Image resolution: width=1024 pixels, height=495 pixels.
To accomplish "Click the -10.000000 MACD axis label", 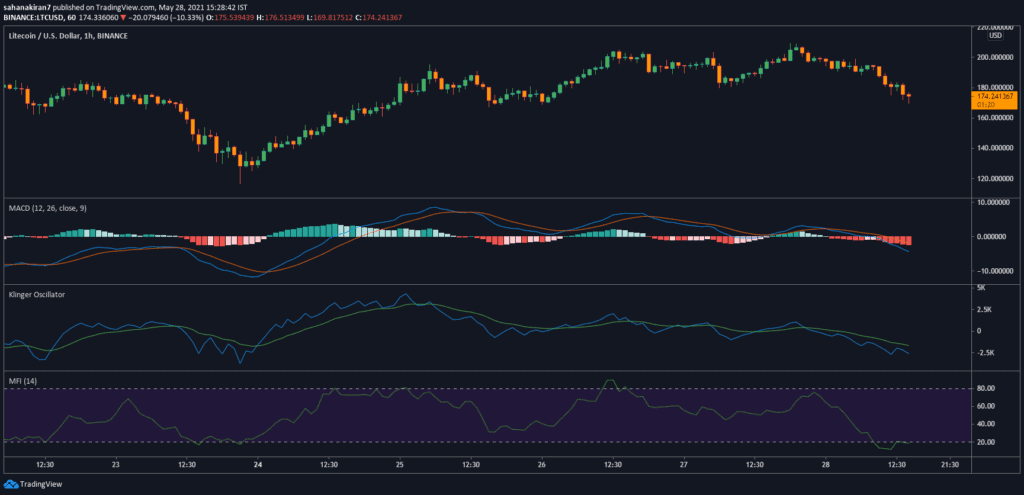I will click(x=996, y=270).
